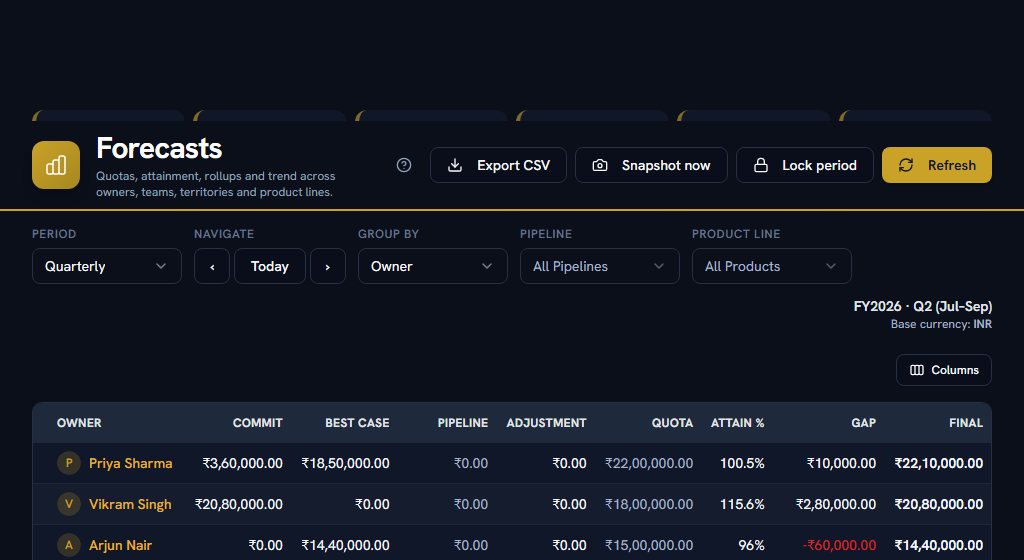Click the ADJUSTMENT column header

pos(546,423)
